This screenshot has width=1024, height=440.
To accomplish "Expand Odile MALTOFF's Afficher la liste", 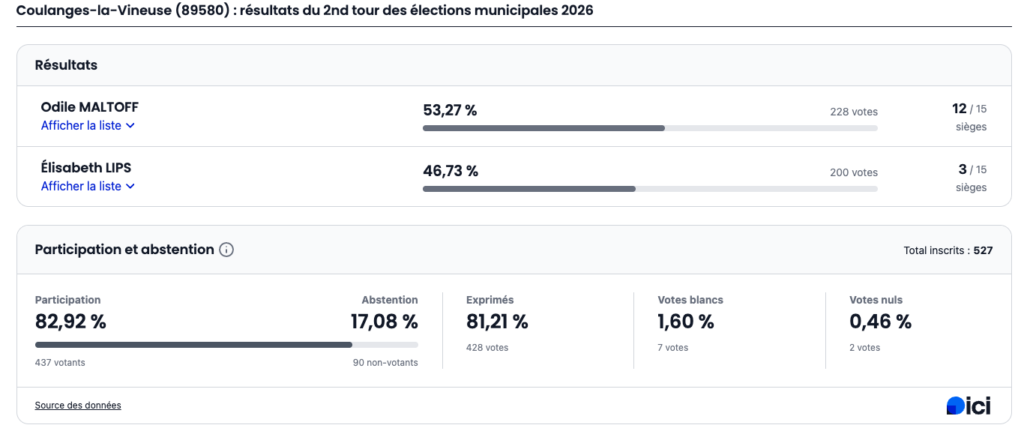I will click(81, 126).
